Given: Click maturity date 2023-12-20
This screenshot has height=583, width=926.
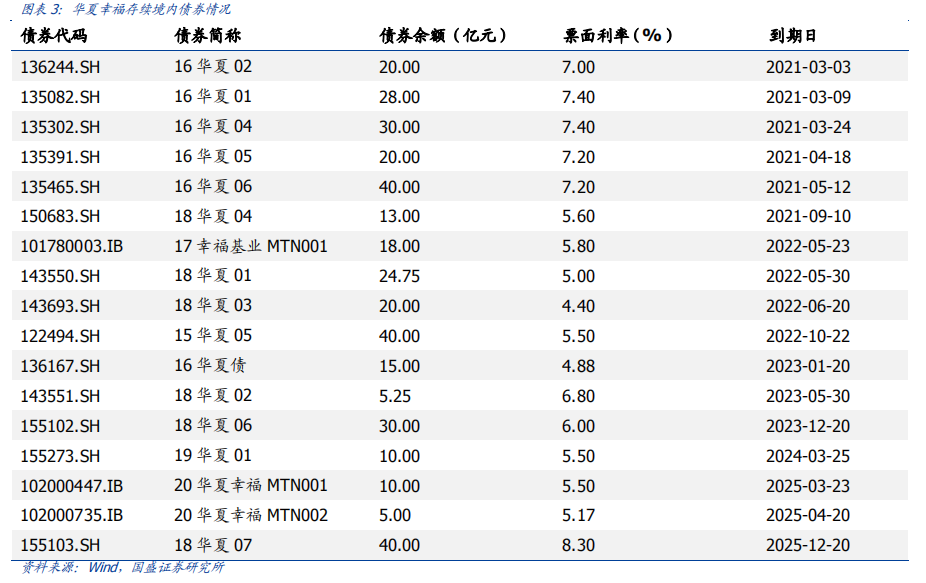Looking at the screenshot, I should (x=808, y=426).
